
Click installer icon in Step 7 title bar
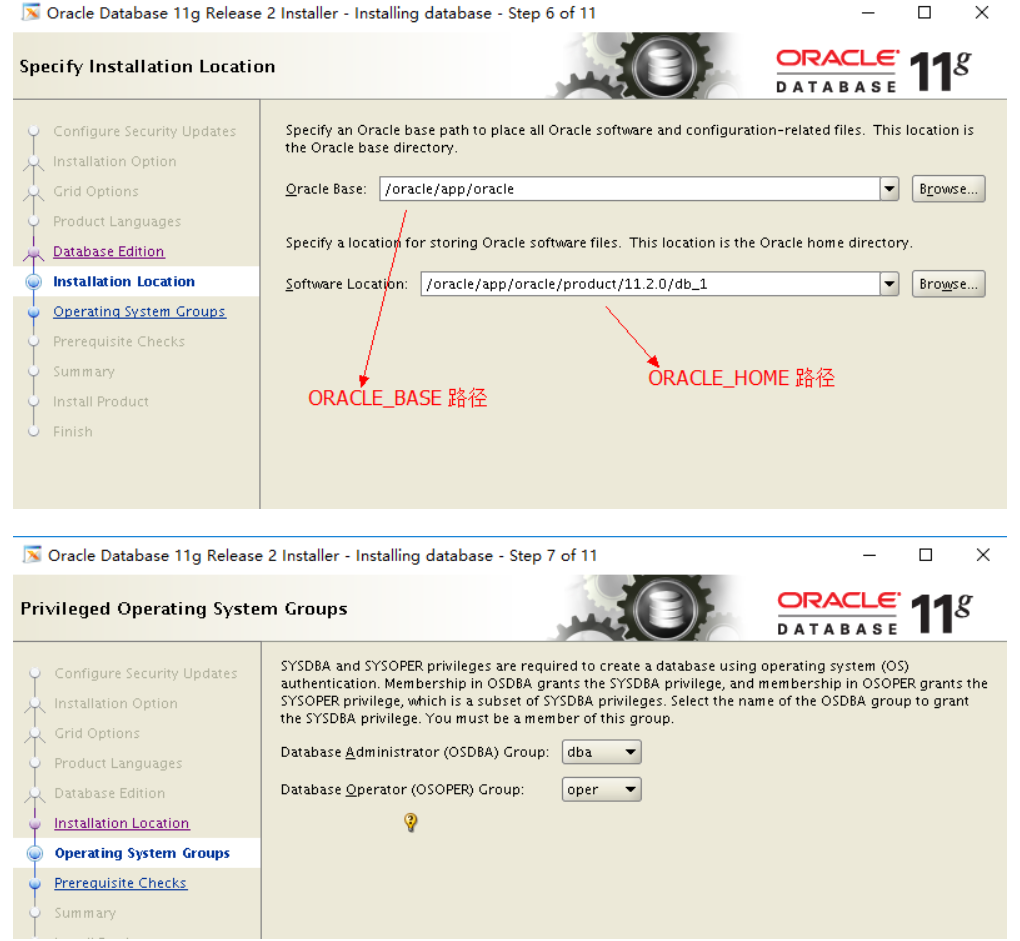tap(33, 555)
